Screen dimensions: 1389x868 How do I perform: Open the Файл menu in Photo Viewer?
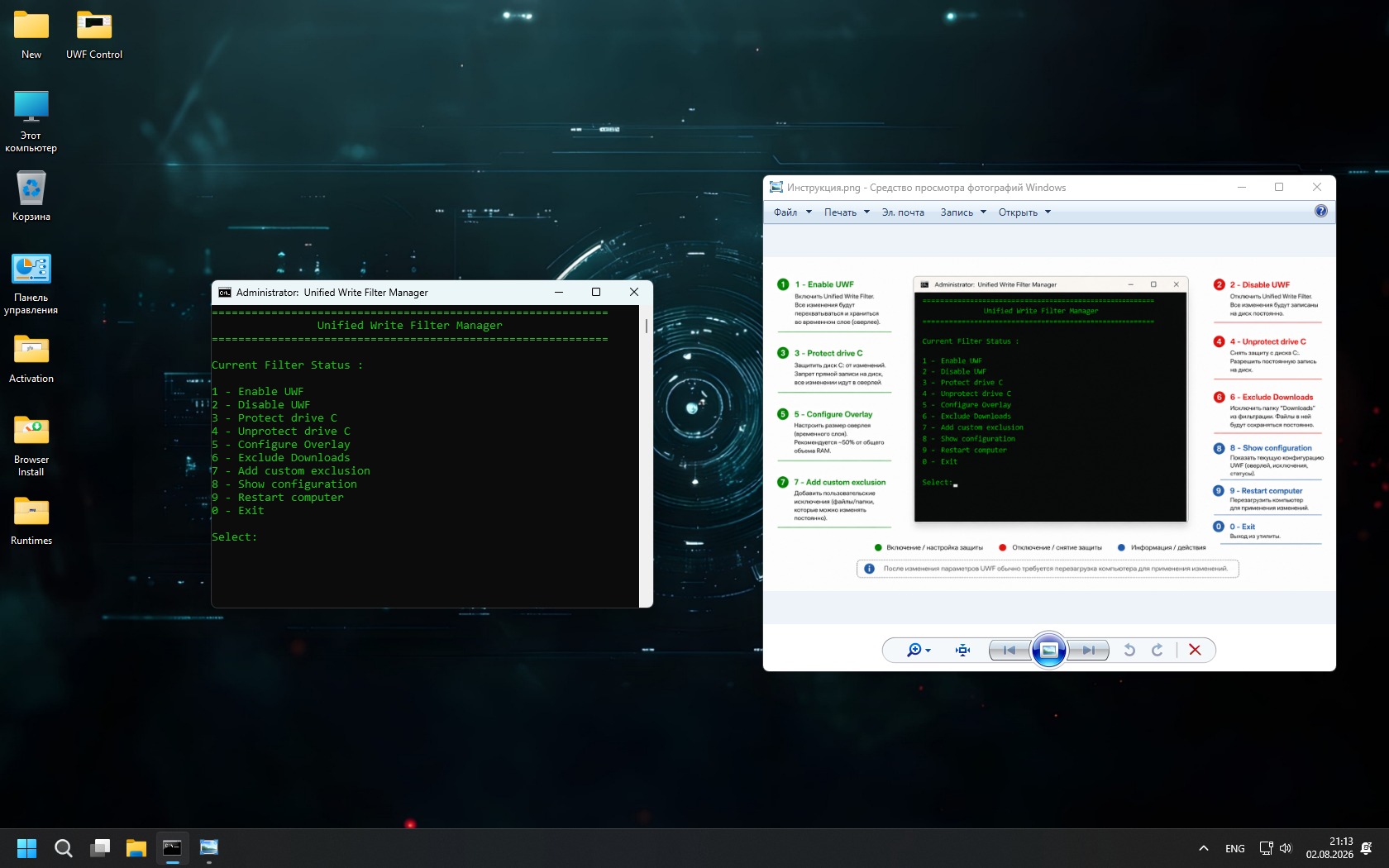pyautogui.click(x=792, y=212)
